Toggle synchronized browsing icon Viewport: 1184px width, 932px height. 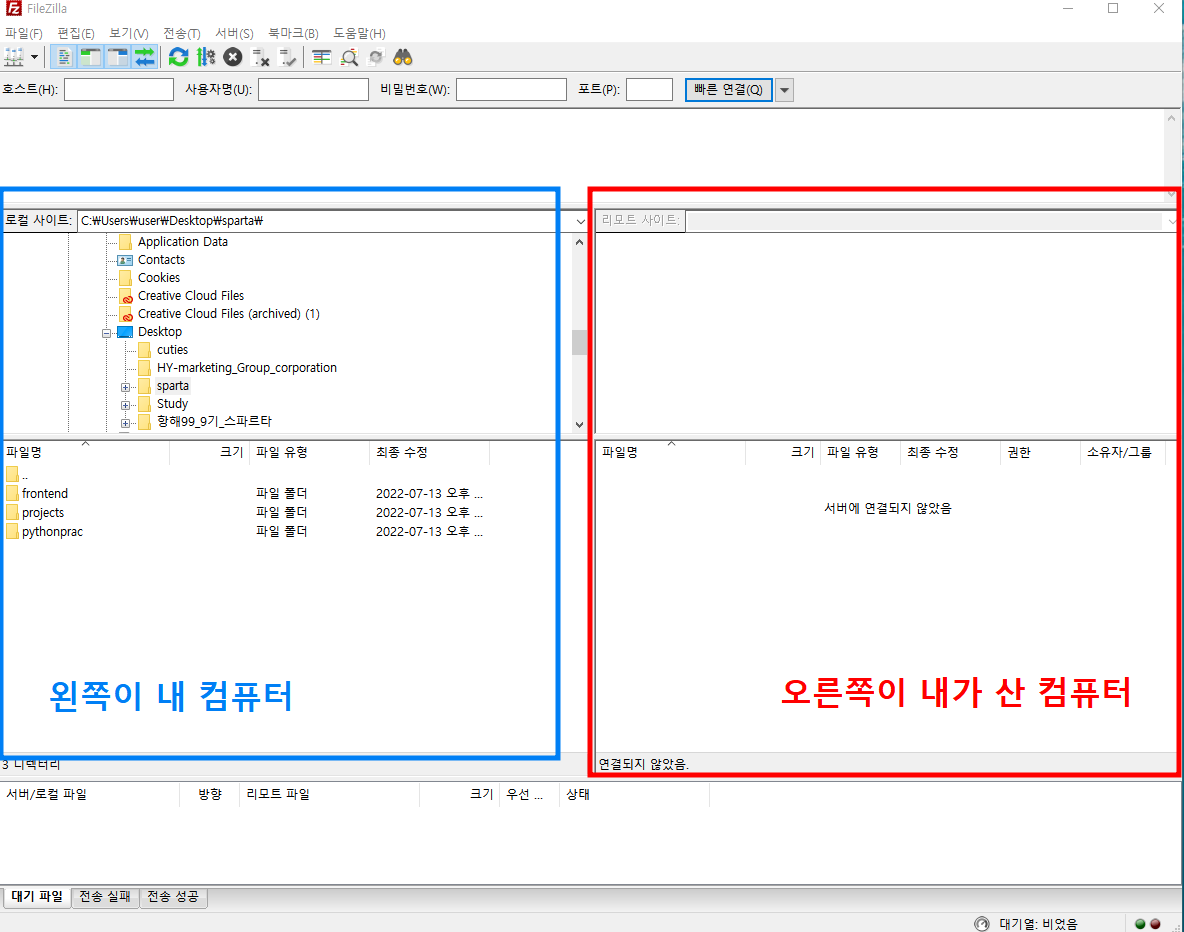pyautogui.click(x=376, y=57)
